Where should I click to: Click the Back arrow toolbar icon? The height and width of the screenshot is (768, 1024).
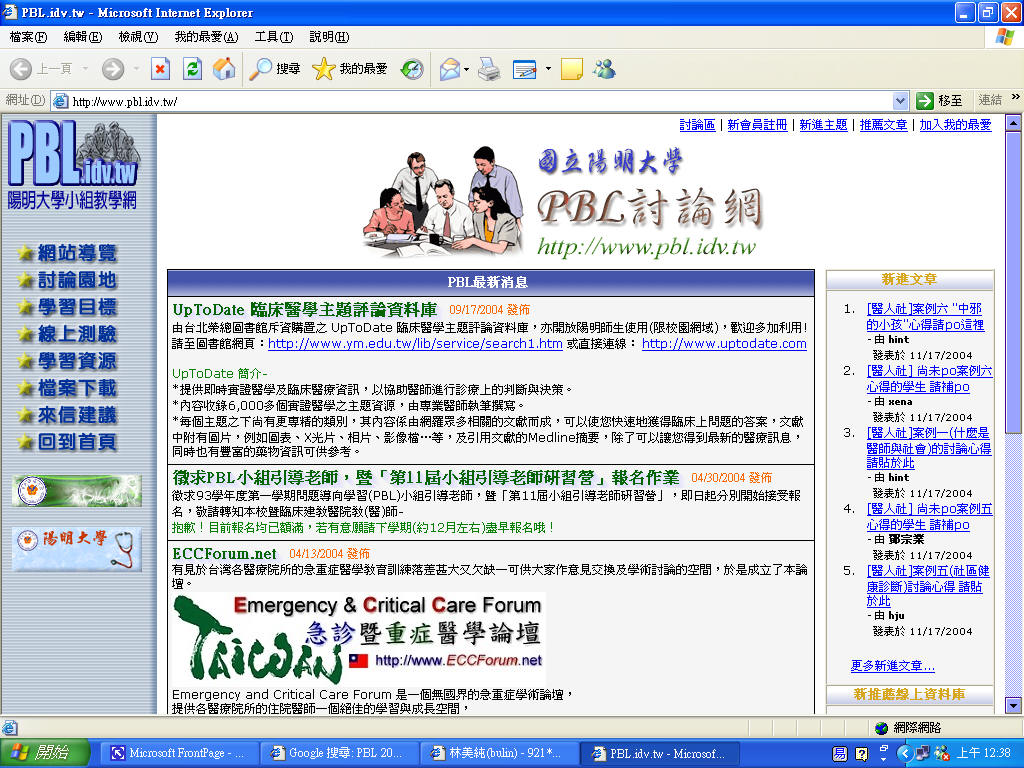click(21, 69)
